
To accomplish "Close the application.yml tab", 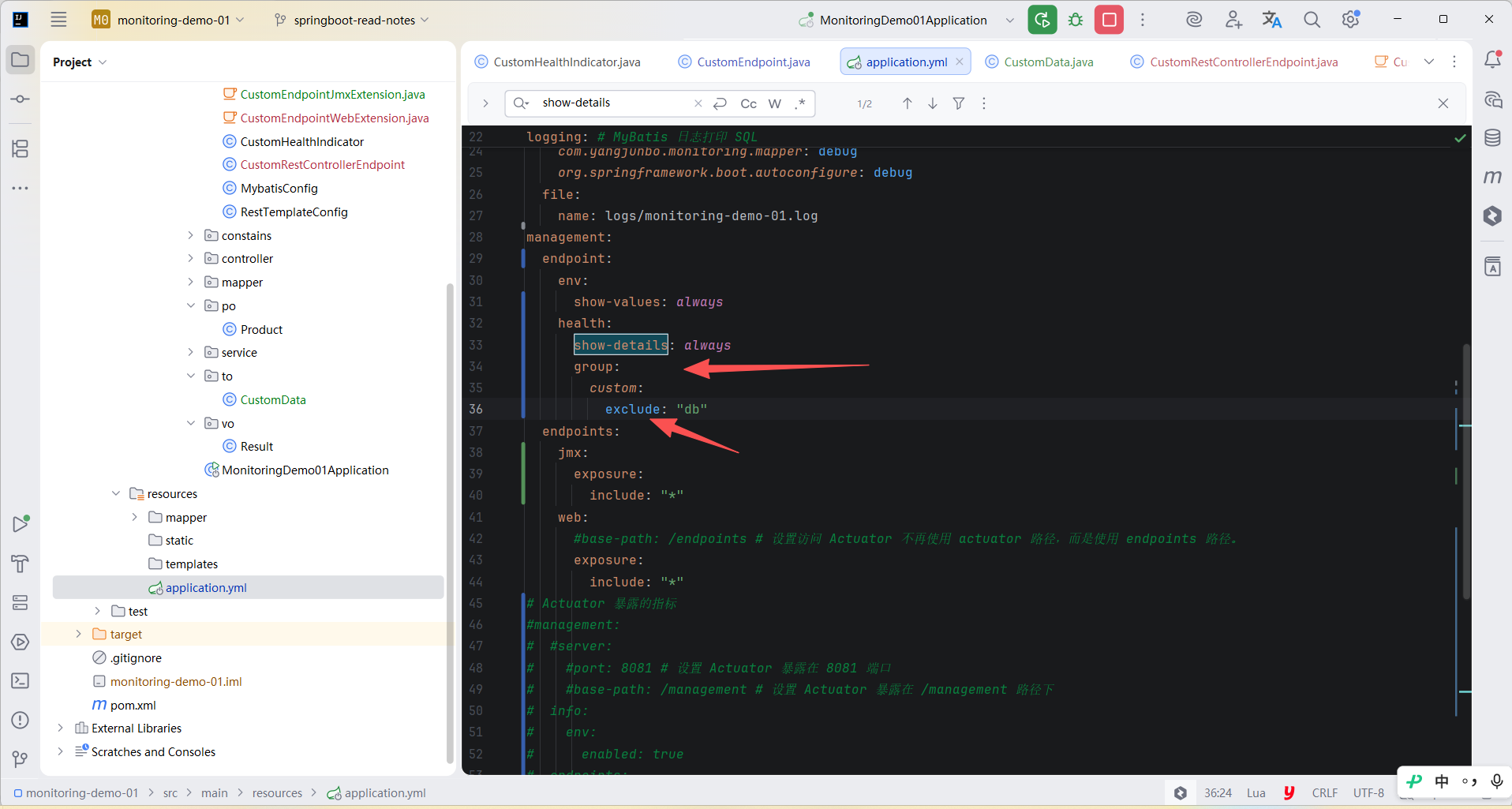I will pos(960,62).
